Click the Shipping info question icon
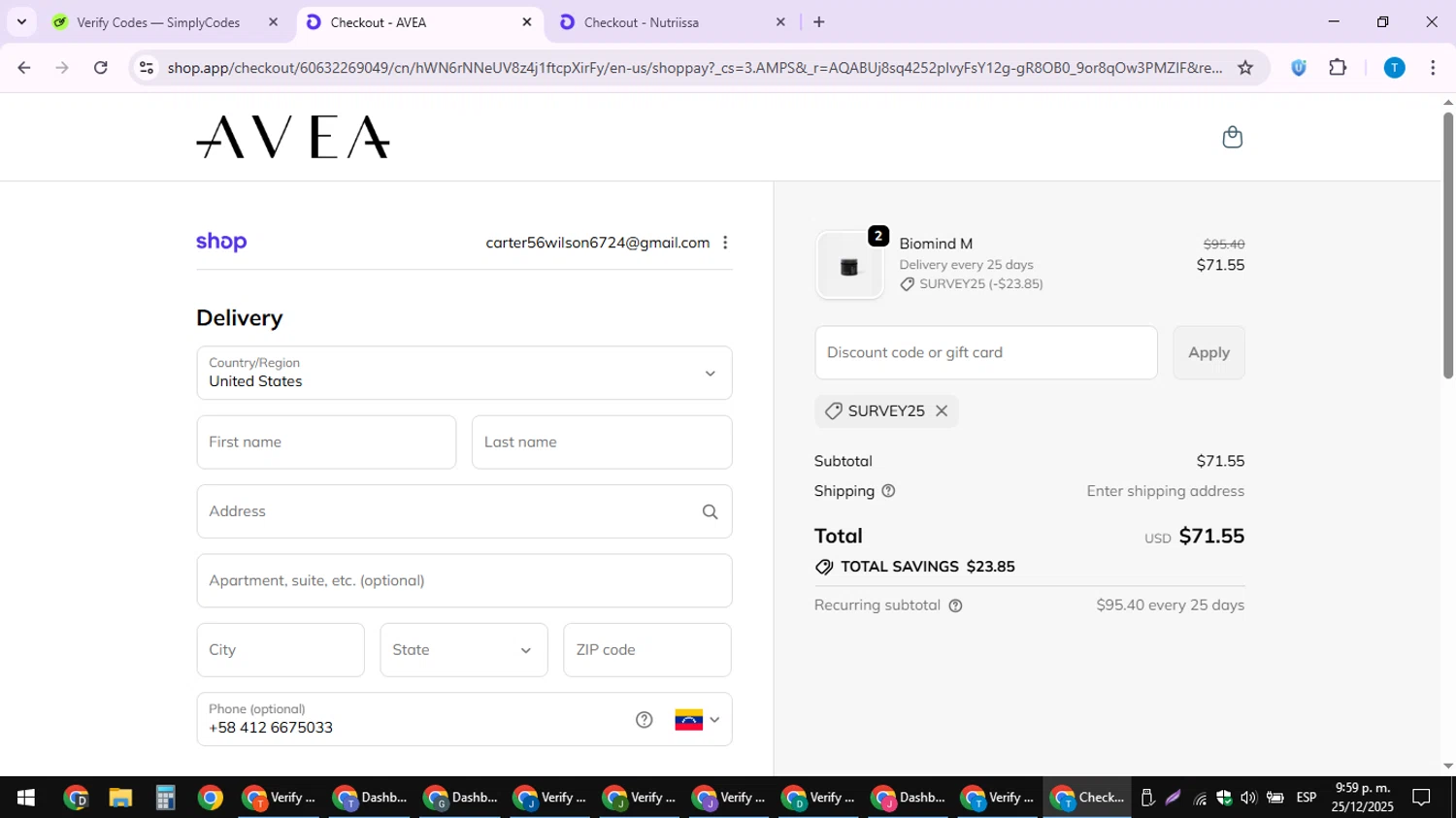Image resolution: width=1456 pixels, height=818 pixels. (x=888, y=491)
